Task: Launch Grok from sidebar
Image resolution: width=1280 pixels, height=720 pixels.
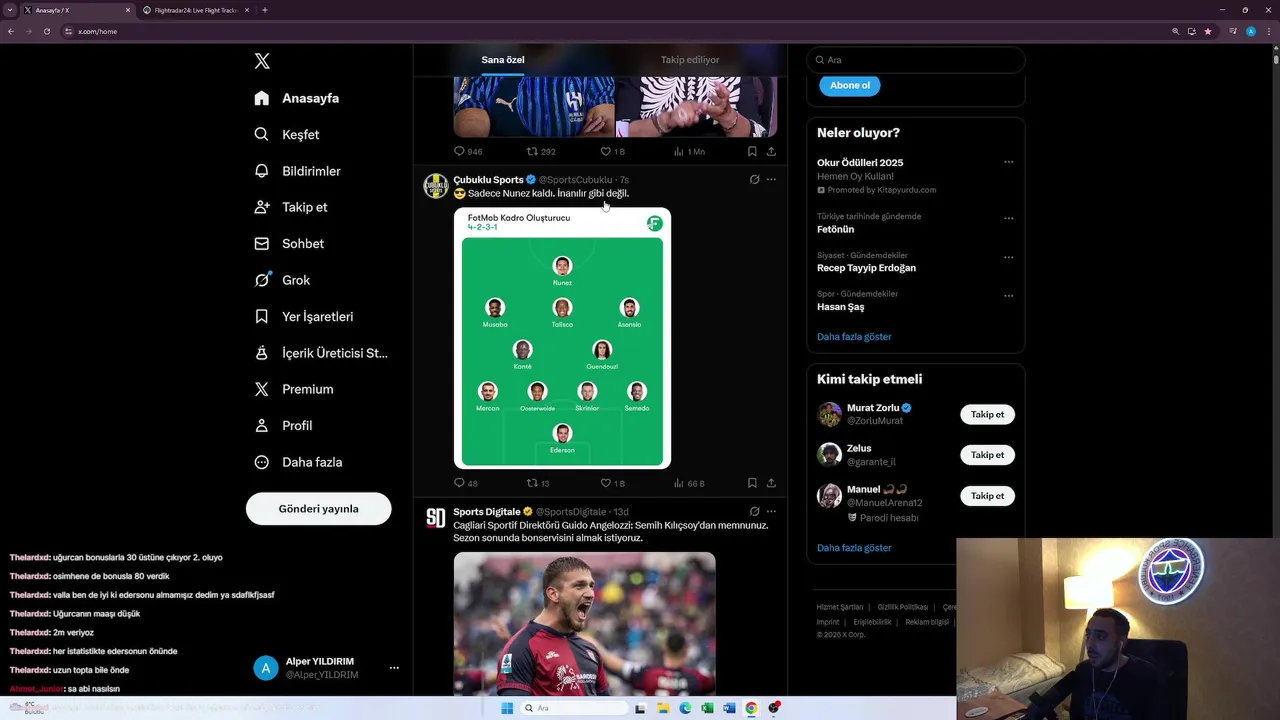Action: click(x=282, y=280)
